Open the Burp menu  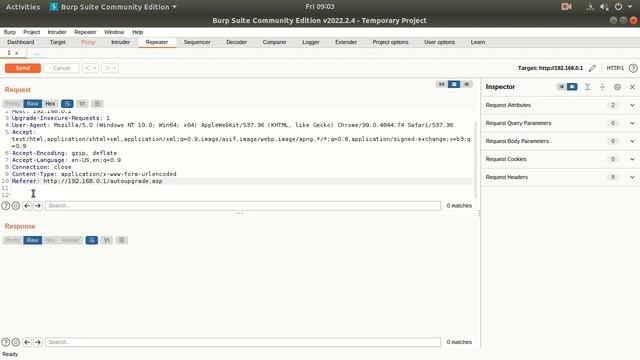pyautogui.click(x=9, y=32)
